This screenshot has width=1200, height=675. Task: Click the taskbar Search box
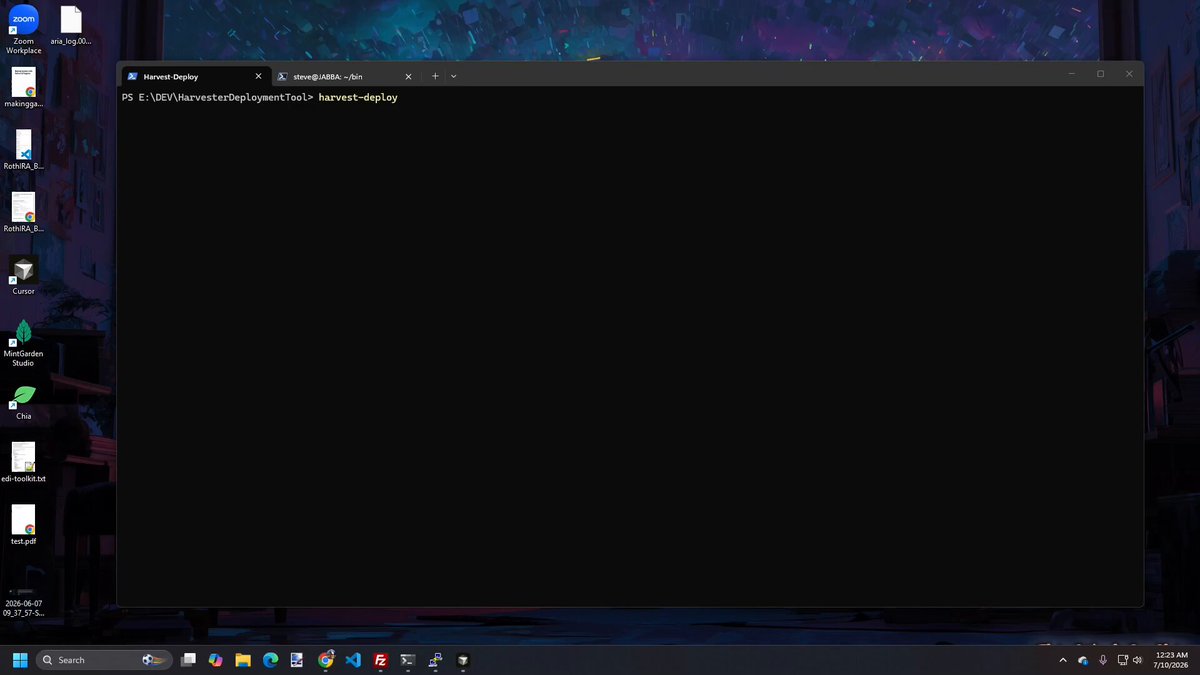click(x=103, y=660)
